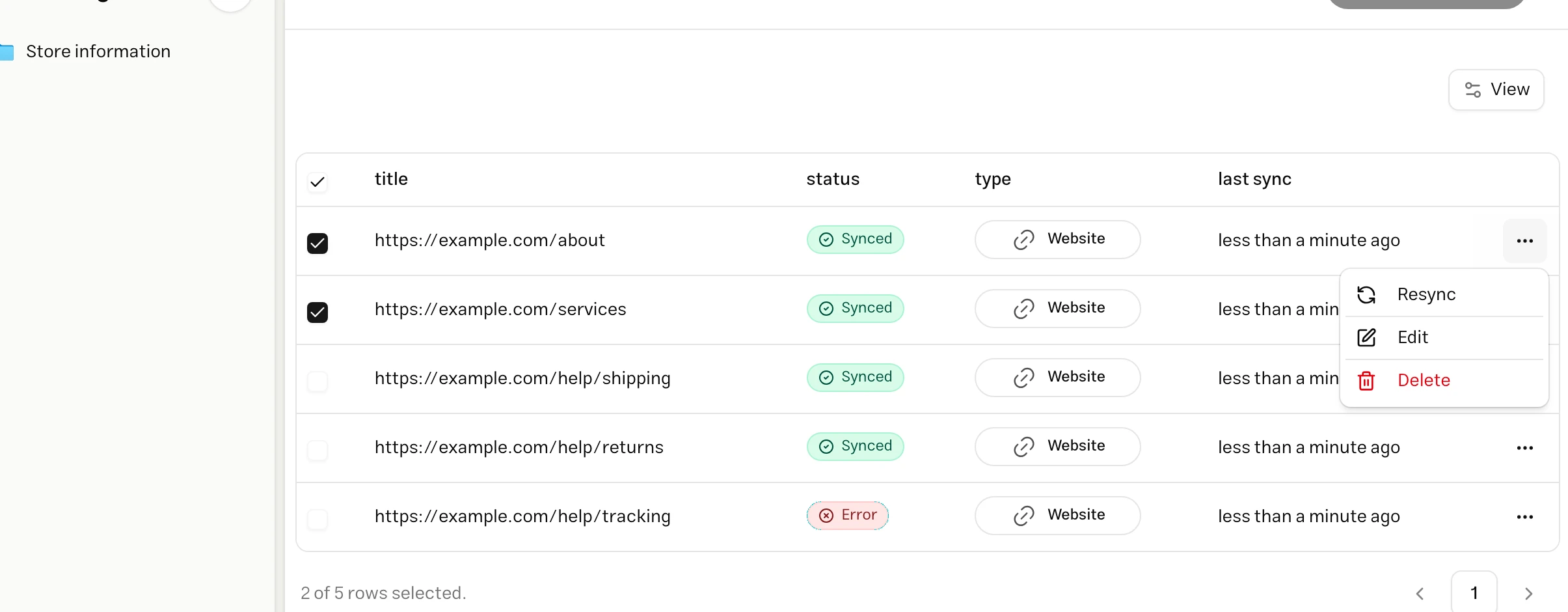
Task: Click the https://example.com/help/shipping title
Action: pyautogui.click(x=522, y=379)
